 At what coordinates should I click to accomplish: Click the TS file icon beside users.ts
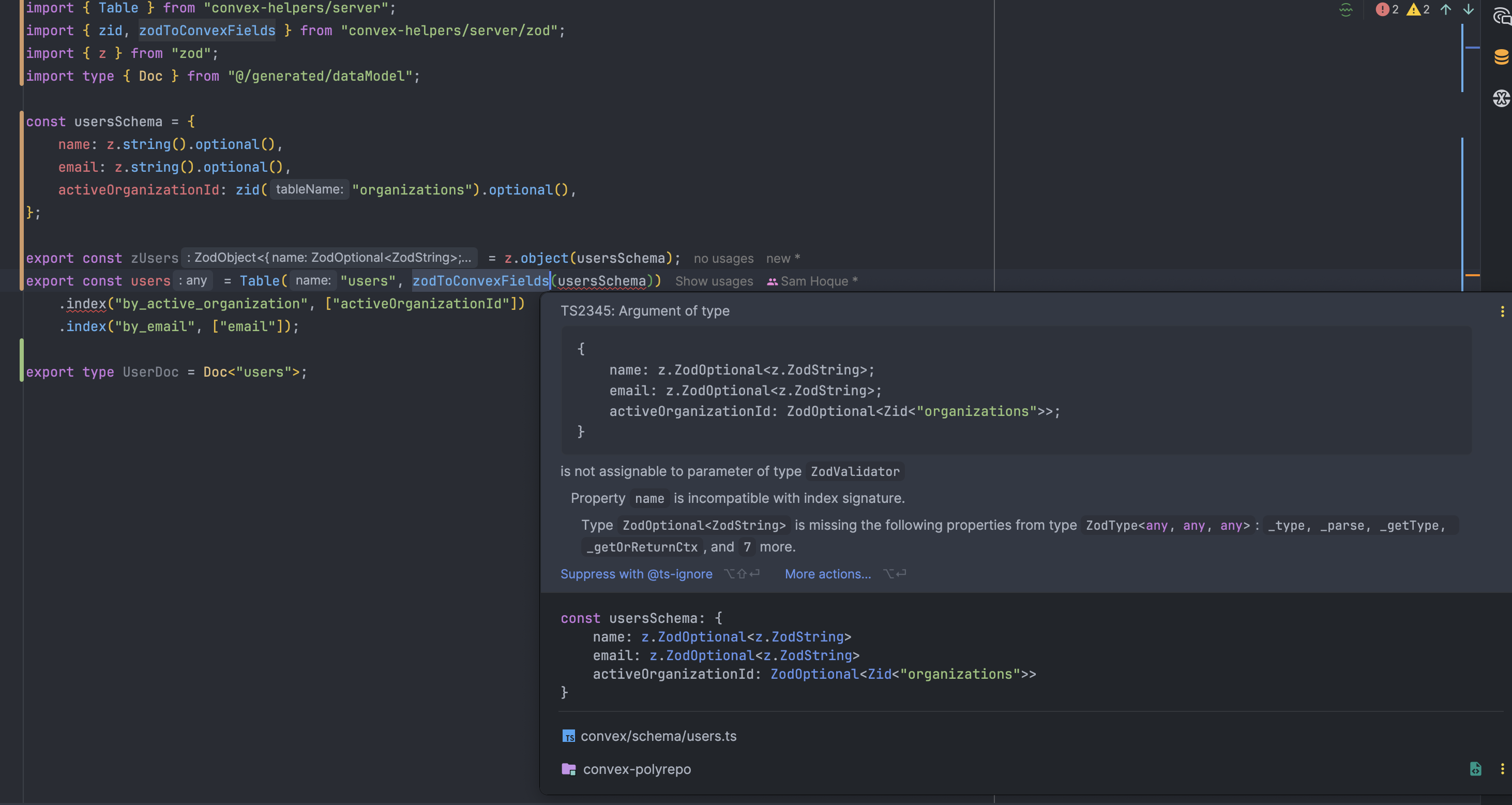click(x=568, y=736)
